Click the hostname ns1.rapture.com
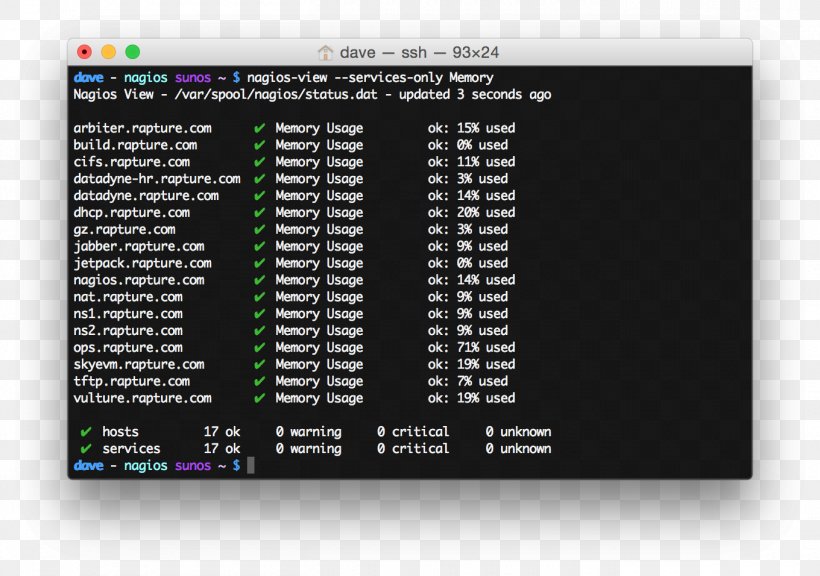Viewport: 820px width, 576px height. point(128,314)
